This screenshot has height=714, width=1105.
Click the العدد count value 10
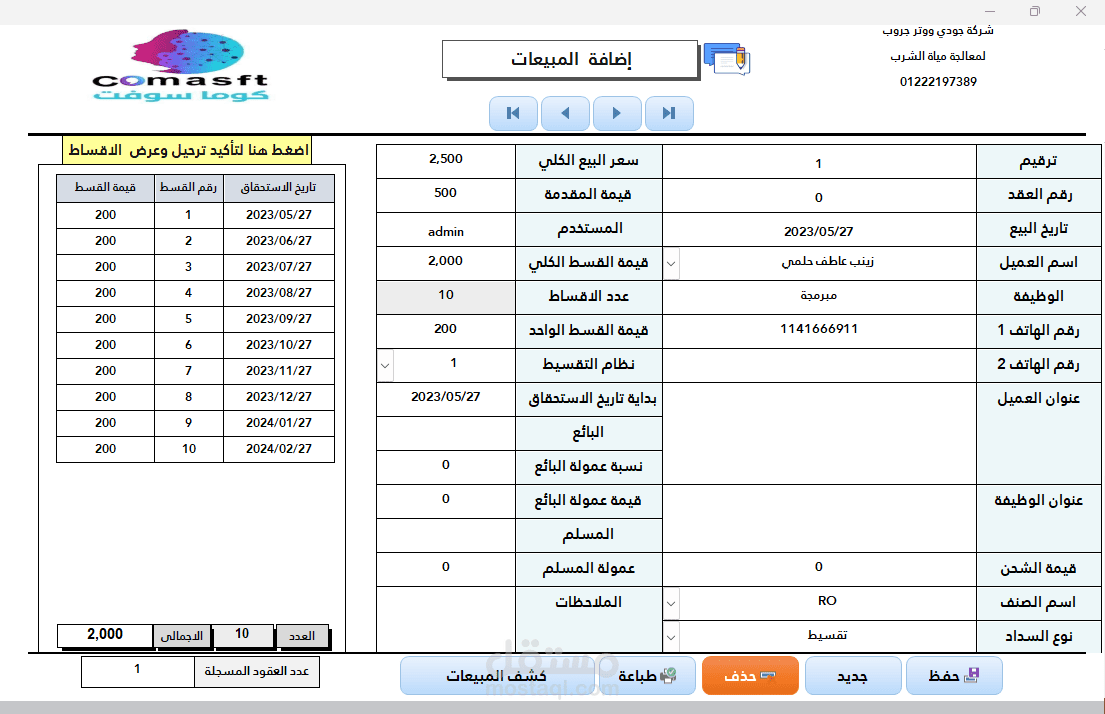tap(242, 635)
